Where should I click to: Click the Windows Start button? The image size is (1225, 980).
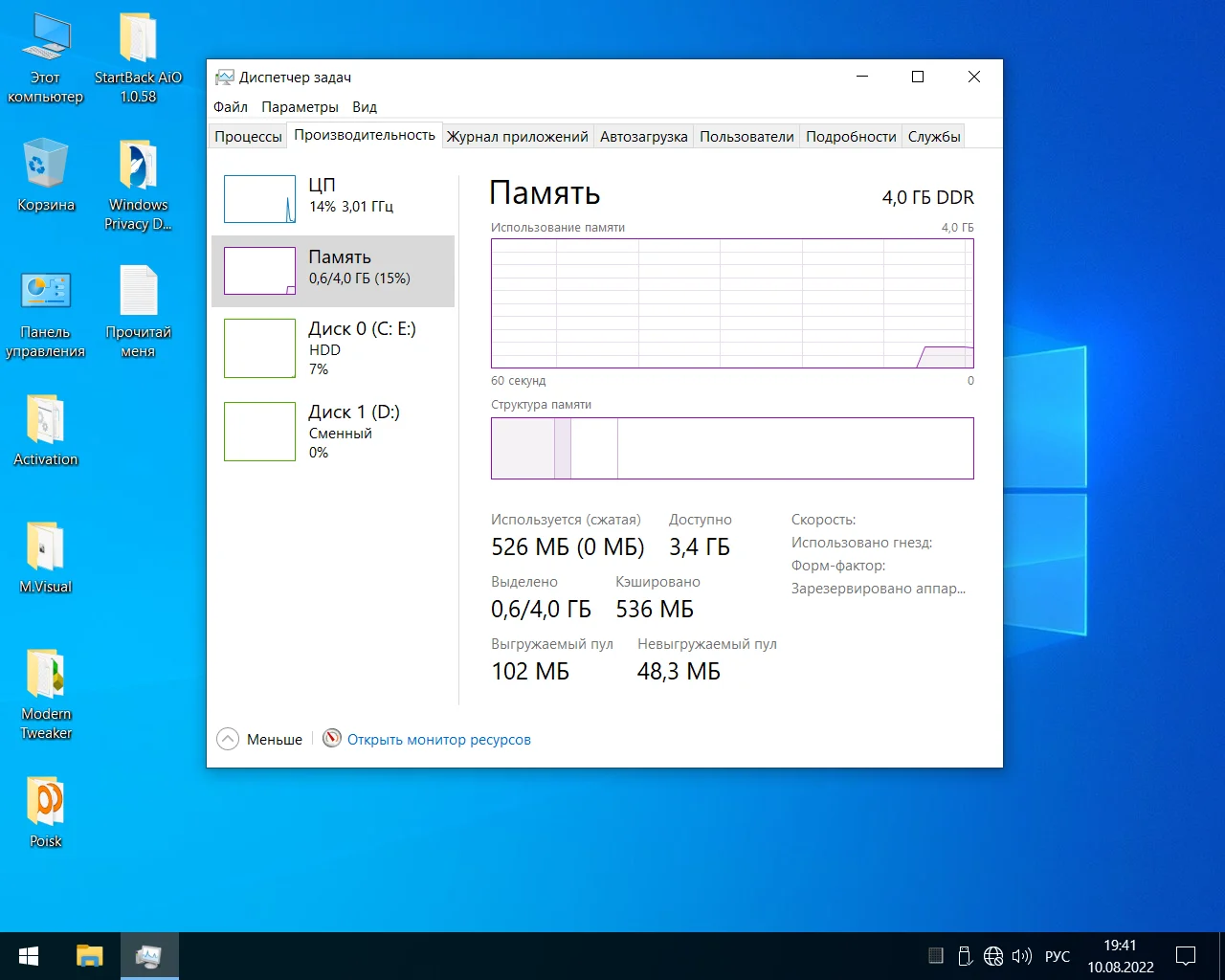[29, 956]
